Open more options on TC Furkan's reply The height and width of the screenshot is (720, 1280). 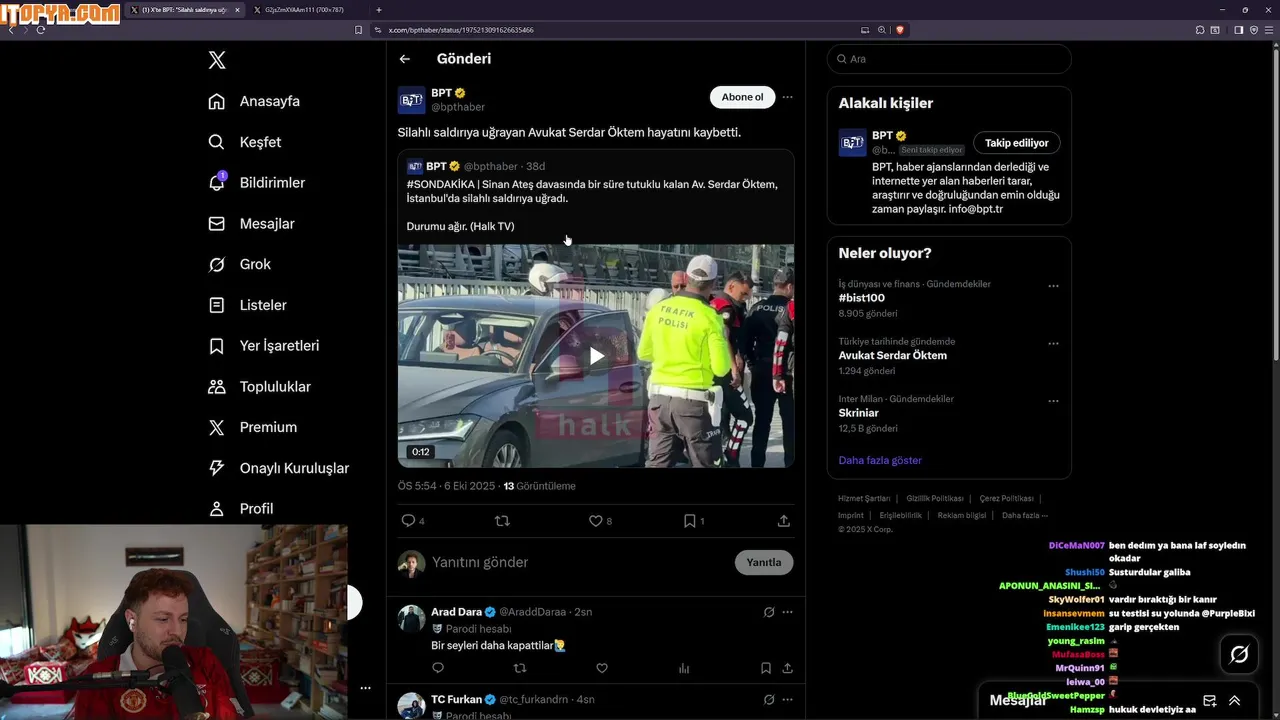click(787, 700)
